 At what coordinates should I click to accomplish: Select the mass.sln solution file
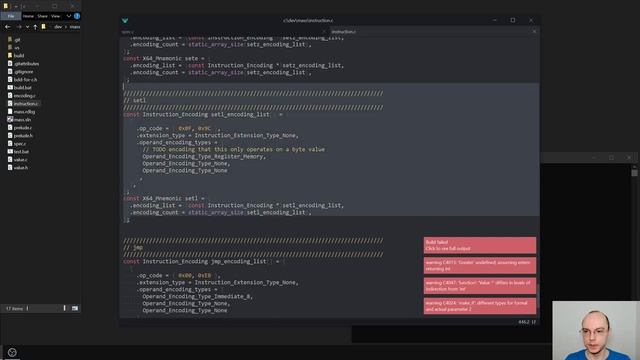[x=22, y=120]
